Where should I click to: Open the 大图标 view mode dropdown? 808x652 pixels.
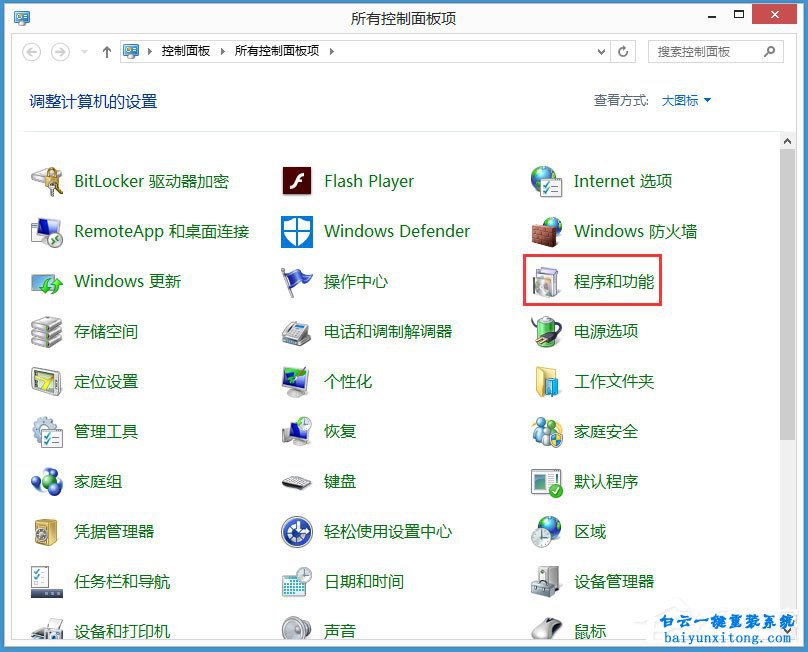click(686, 100)
